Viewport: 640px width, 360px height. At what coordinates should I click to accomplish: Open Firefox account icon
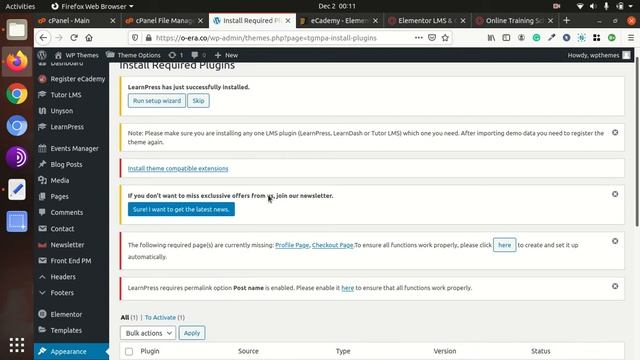[x=521, y=38]
